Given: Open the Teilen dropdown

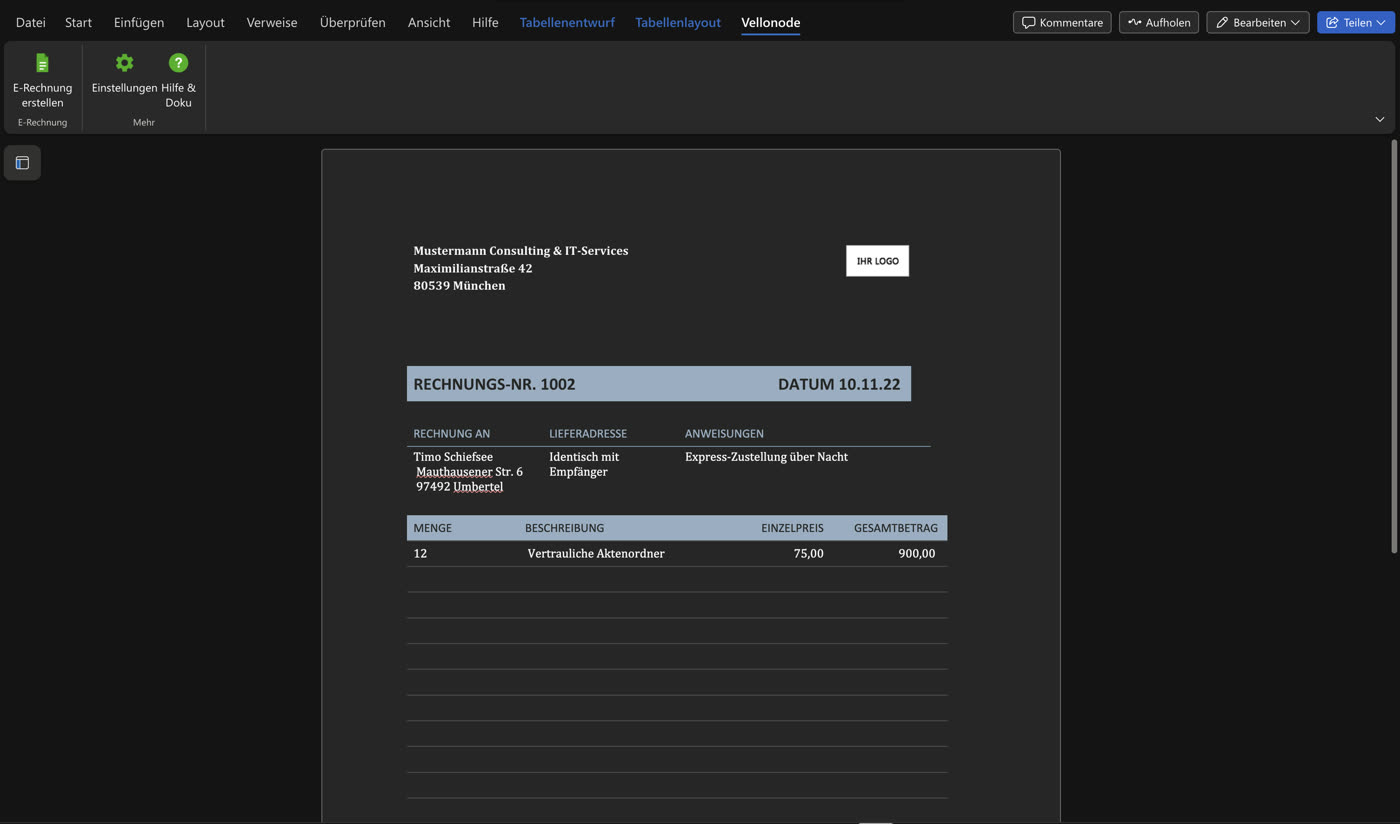Looking at the screenshot, I should tap(1356, 22).
